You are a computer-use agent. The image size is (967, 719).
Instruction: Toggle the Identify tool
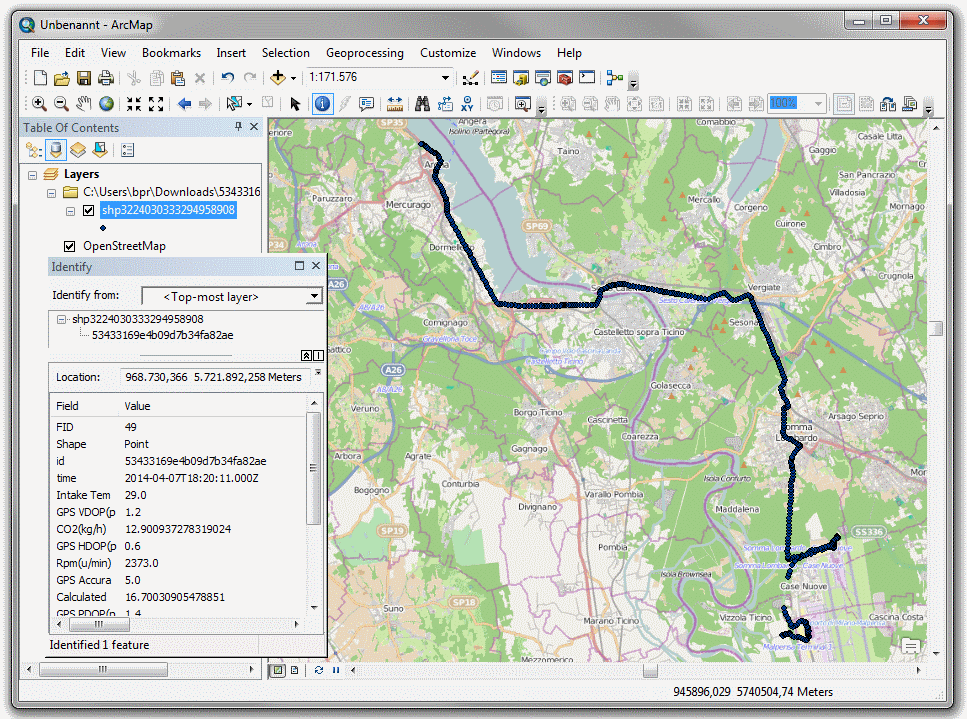coord(322,104)
